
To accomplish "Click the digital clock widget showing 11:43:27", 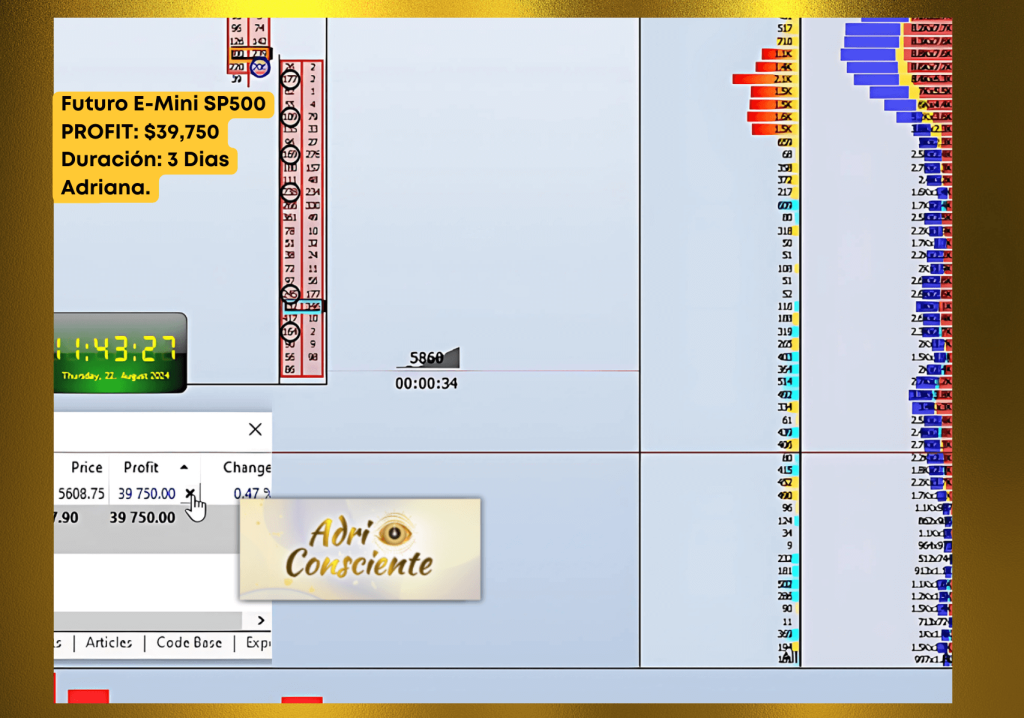I will click(120, 352).
